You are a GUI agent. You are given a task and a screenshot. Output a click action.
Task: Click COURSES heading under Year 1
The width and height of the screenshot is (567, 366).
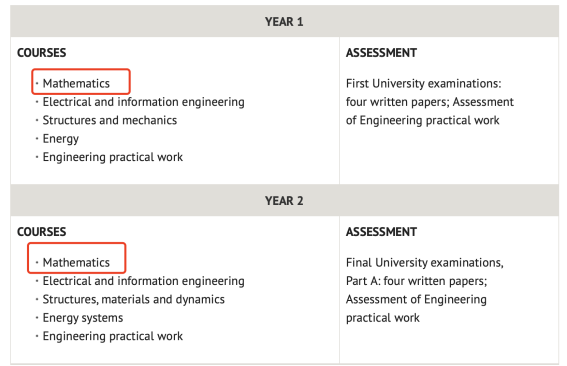point(42,53)
